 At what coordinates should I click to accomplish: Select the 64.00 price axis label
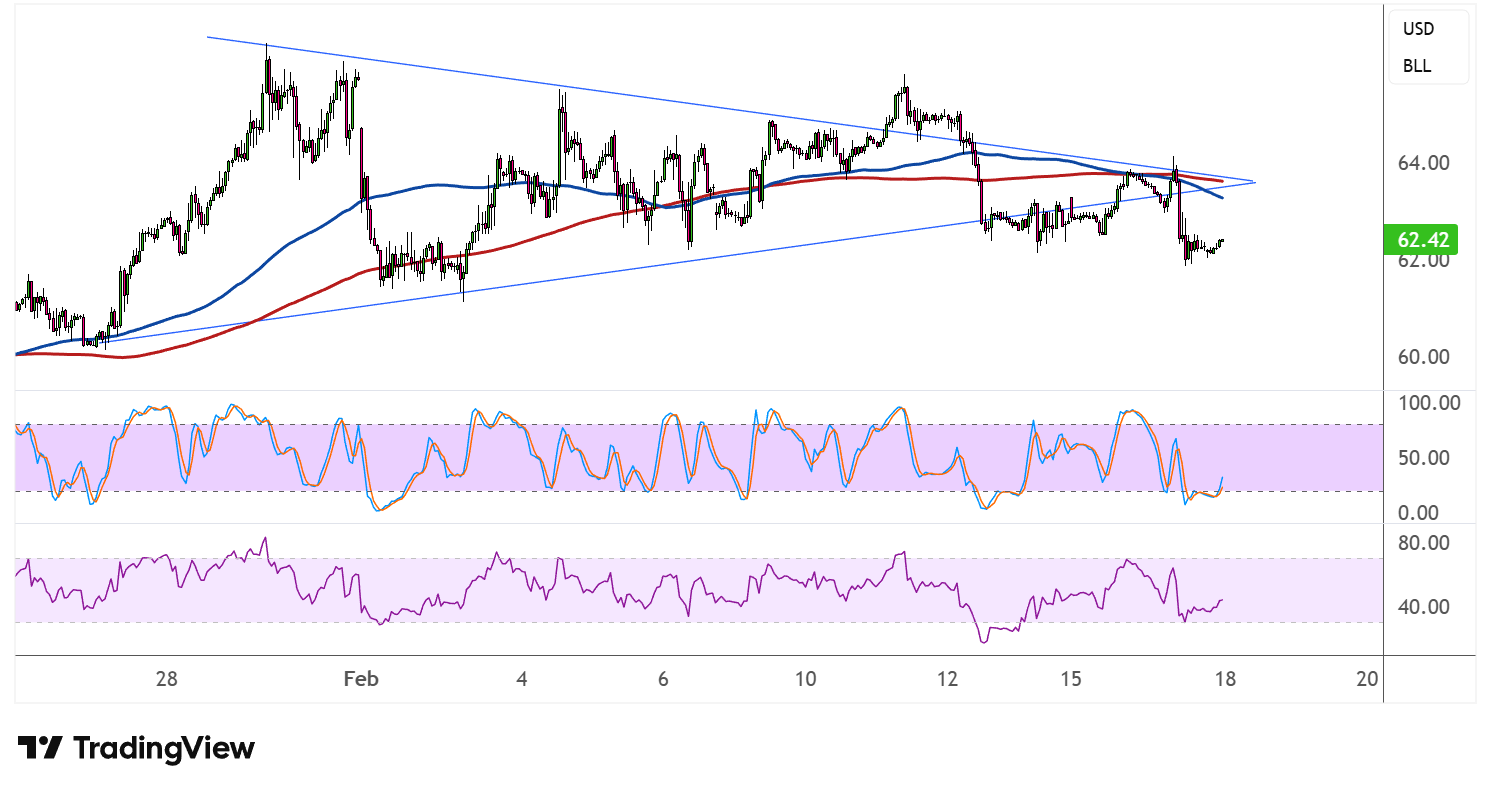(1424, 162)
